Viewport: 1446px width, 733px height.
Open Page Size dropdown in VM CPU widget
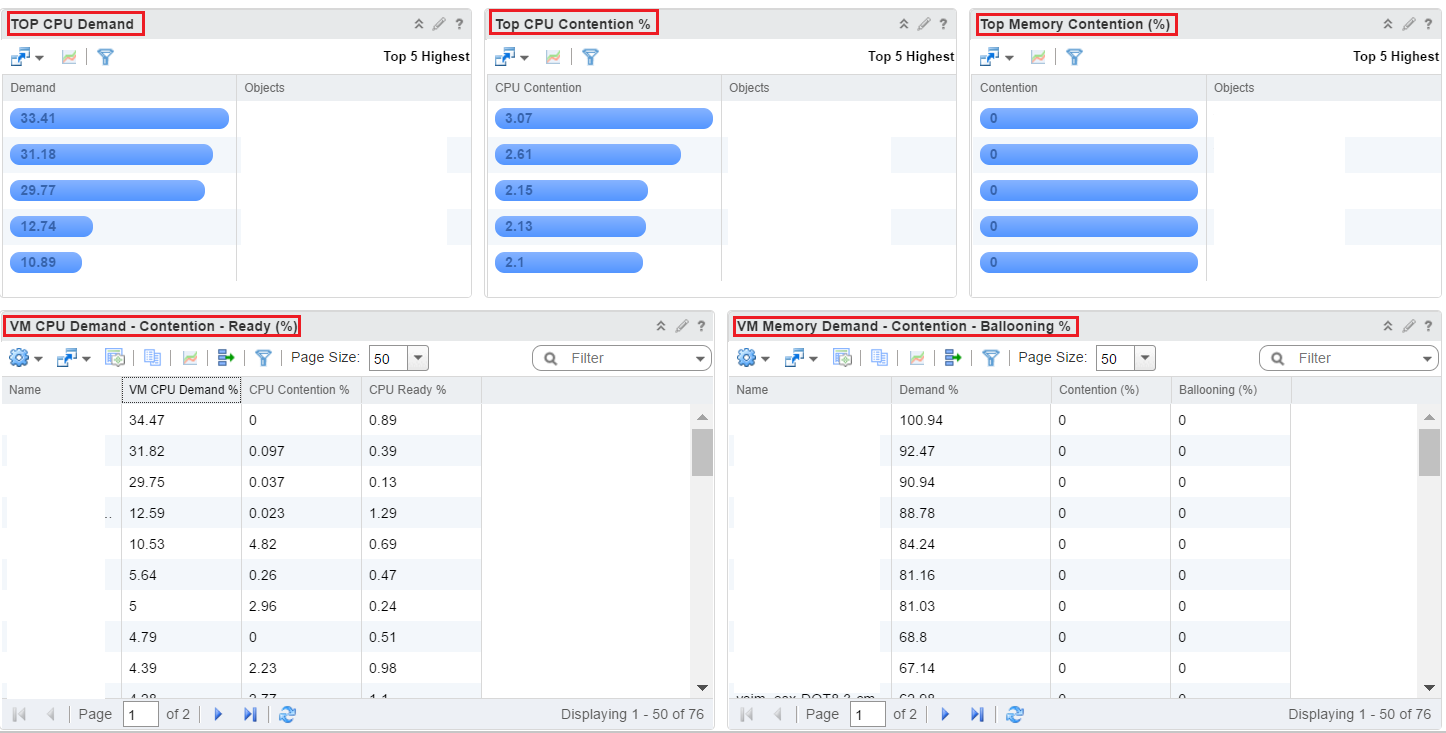click(417, 358)
